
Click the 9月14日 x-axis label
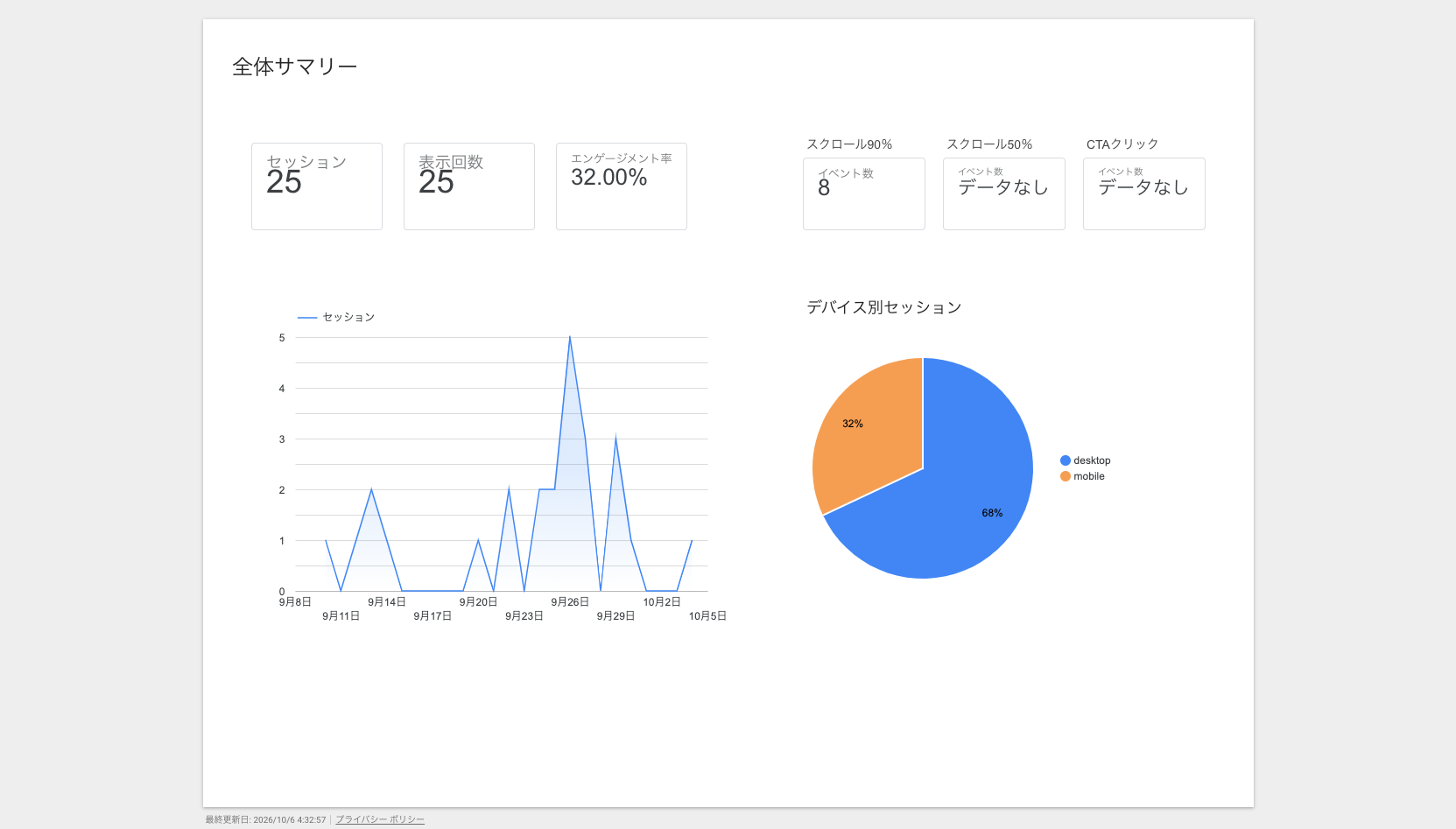point(387,602)
